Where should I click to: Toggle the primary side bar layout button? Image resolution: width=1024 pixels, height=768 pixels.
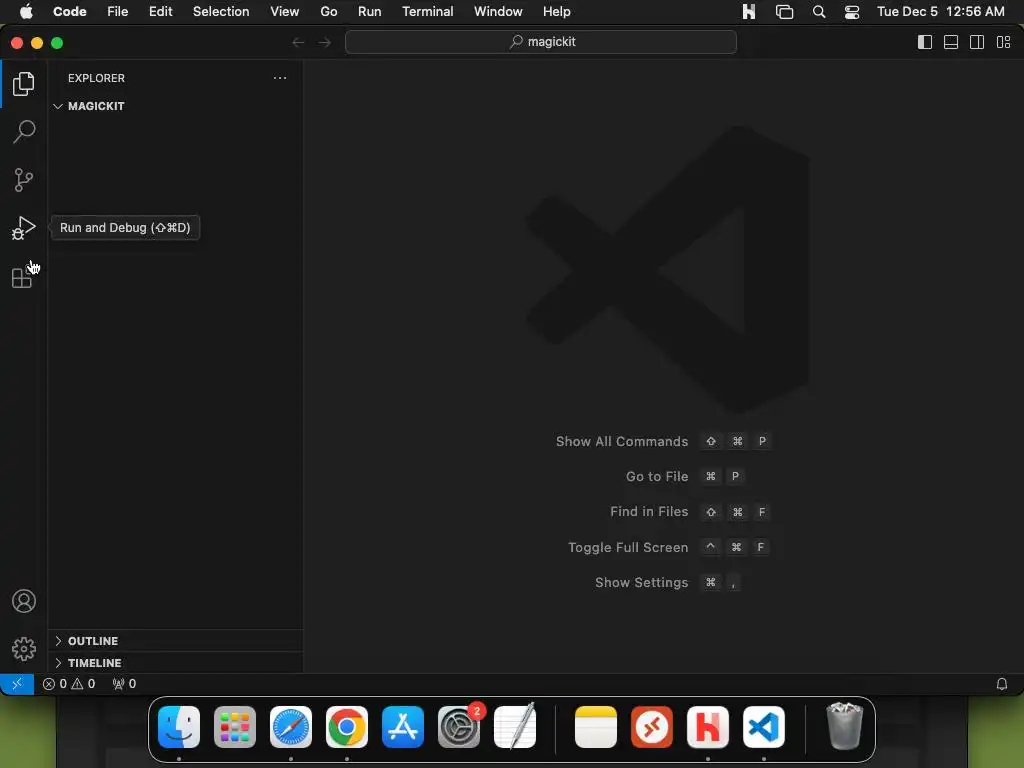point(925,42)
